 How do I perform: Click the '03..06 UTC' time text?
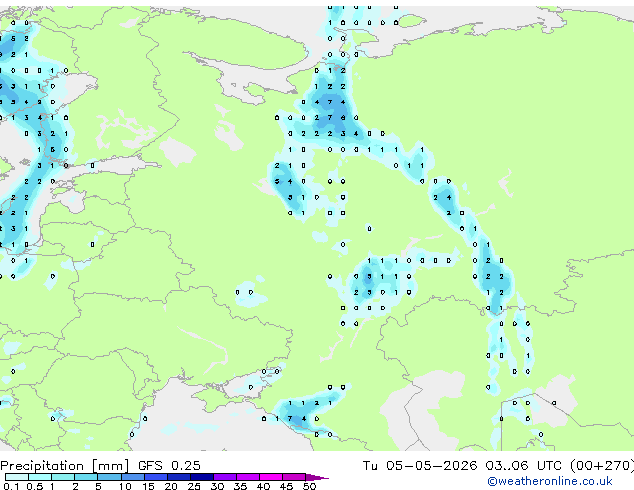coord(524,466)
